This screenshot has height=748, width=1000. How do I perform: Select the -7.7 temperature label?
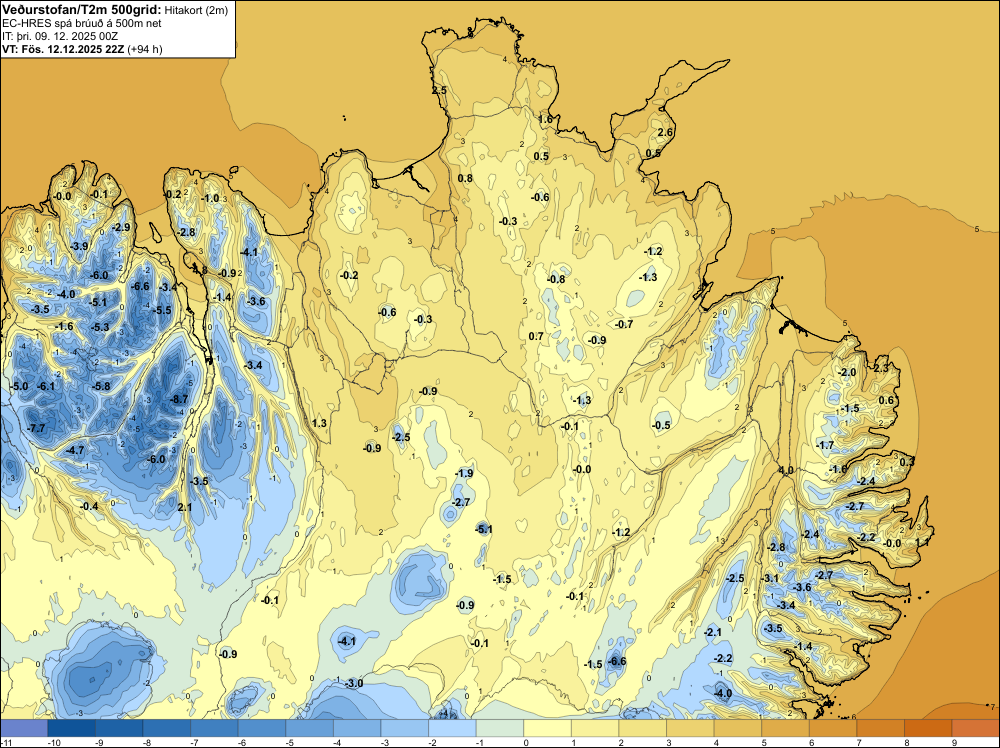point(36,428)
